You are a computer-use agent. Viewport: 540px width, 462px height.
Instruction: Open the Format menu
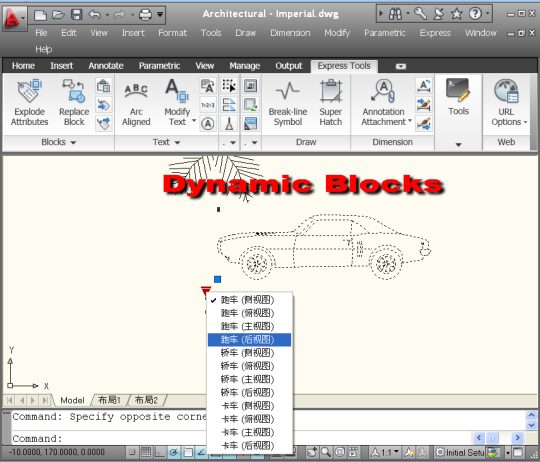pyautogui.click(x=172, y=33)
